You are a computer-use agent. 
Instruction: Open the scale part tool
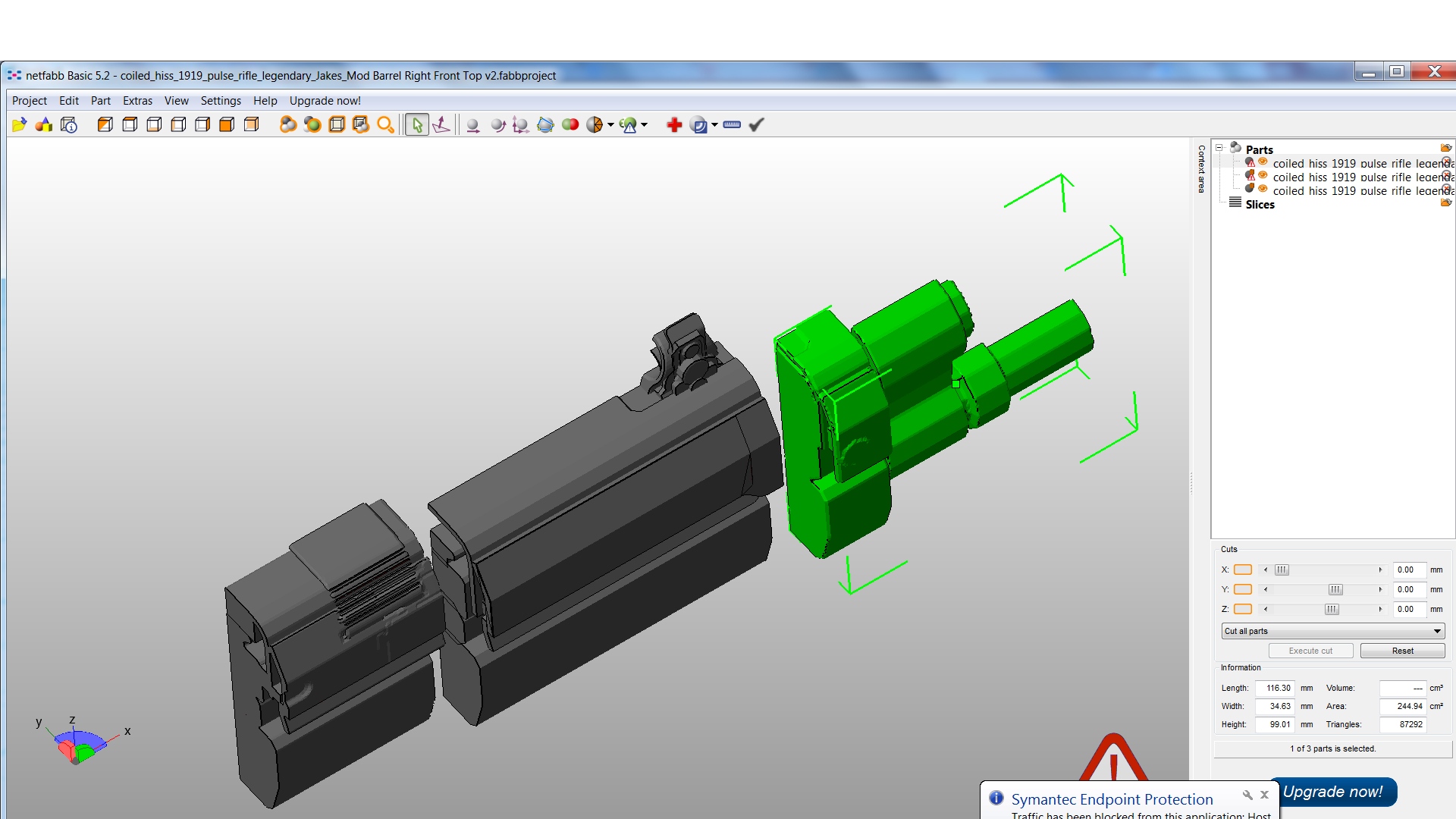tap(520, 125)
